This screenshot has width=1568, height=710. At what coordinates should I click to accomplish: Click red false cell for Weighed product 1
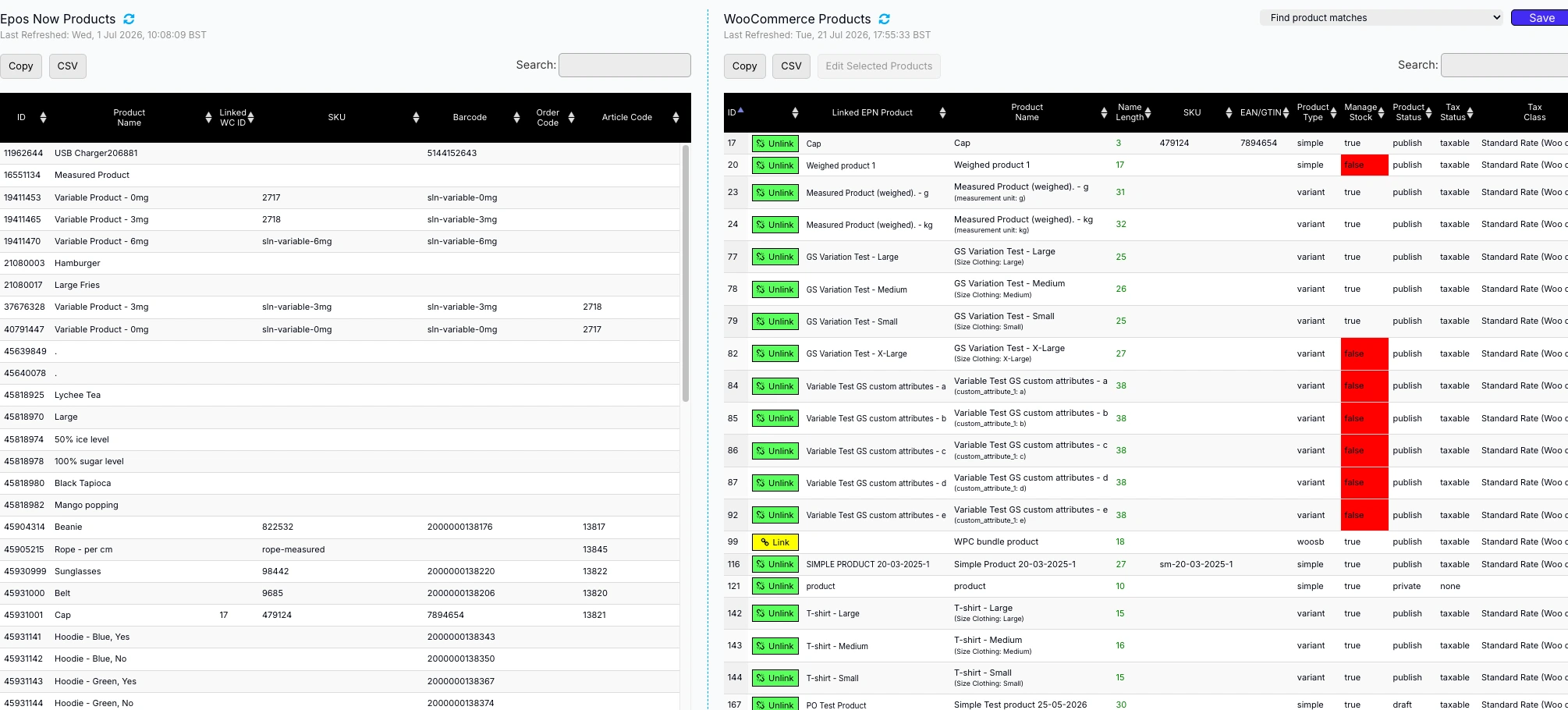coord(1364,165)
